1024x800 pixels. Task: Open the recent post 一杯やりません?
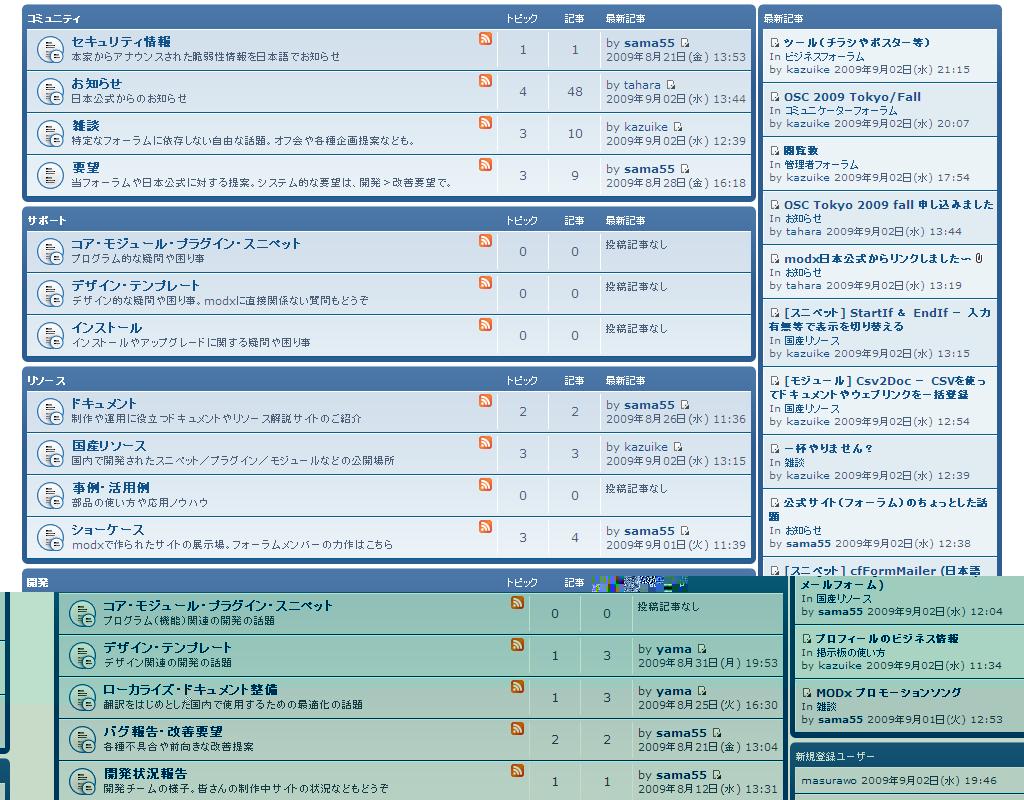point(829,449)
